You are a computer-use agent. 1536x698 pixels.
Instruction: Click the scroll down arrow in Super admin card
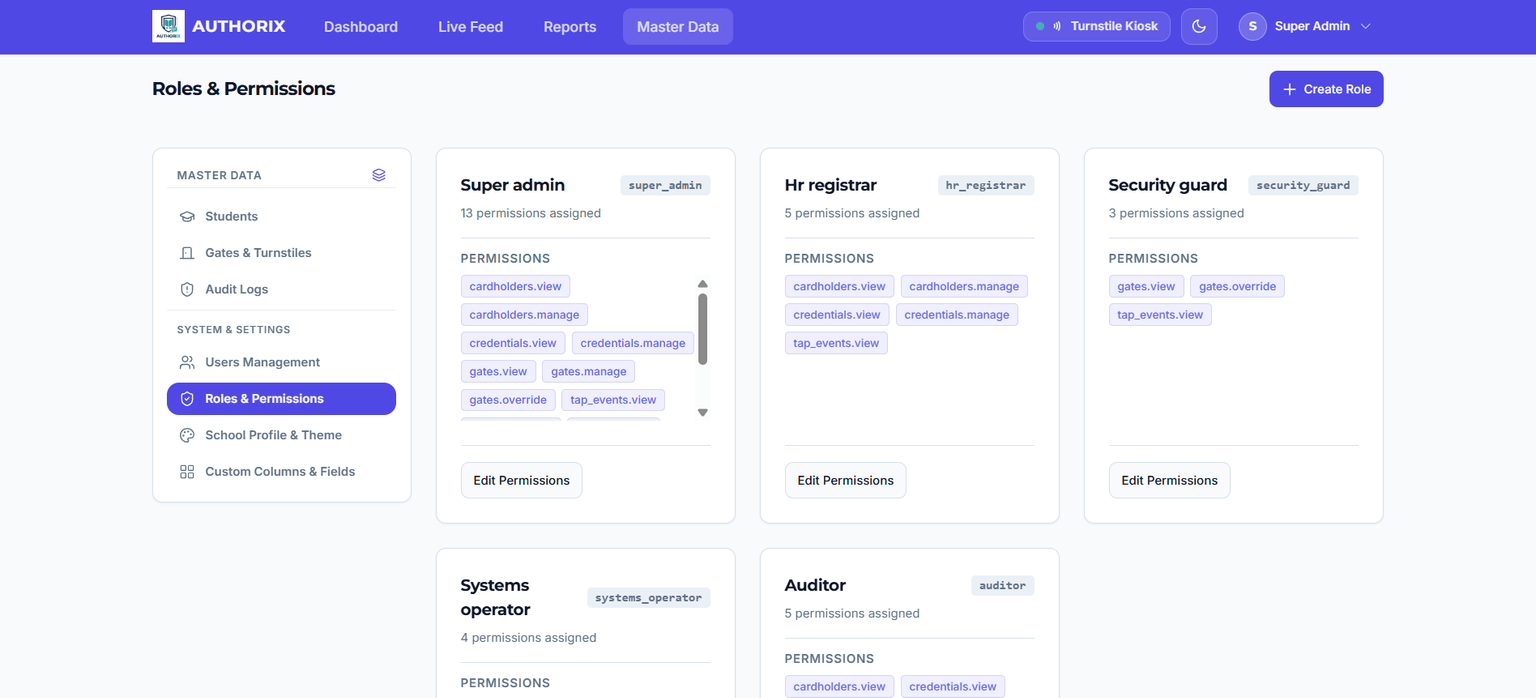(703, 412)
